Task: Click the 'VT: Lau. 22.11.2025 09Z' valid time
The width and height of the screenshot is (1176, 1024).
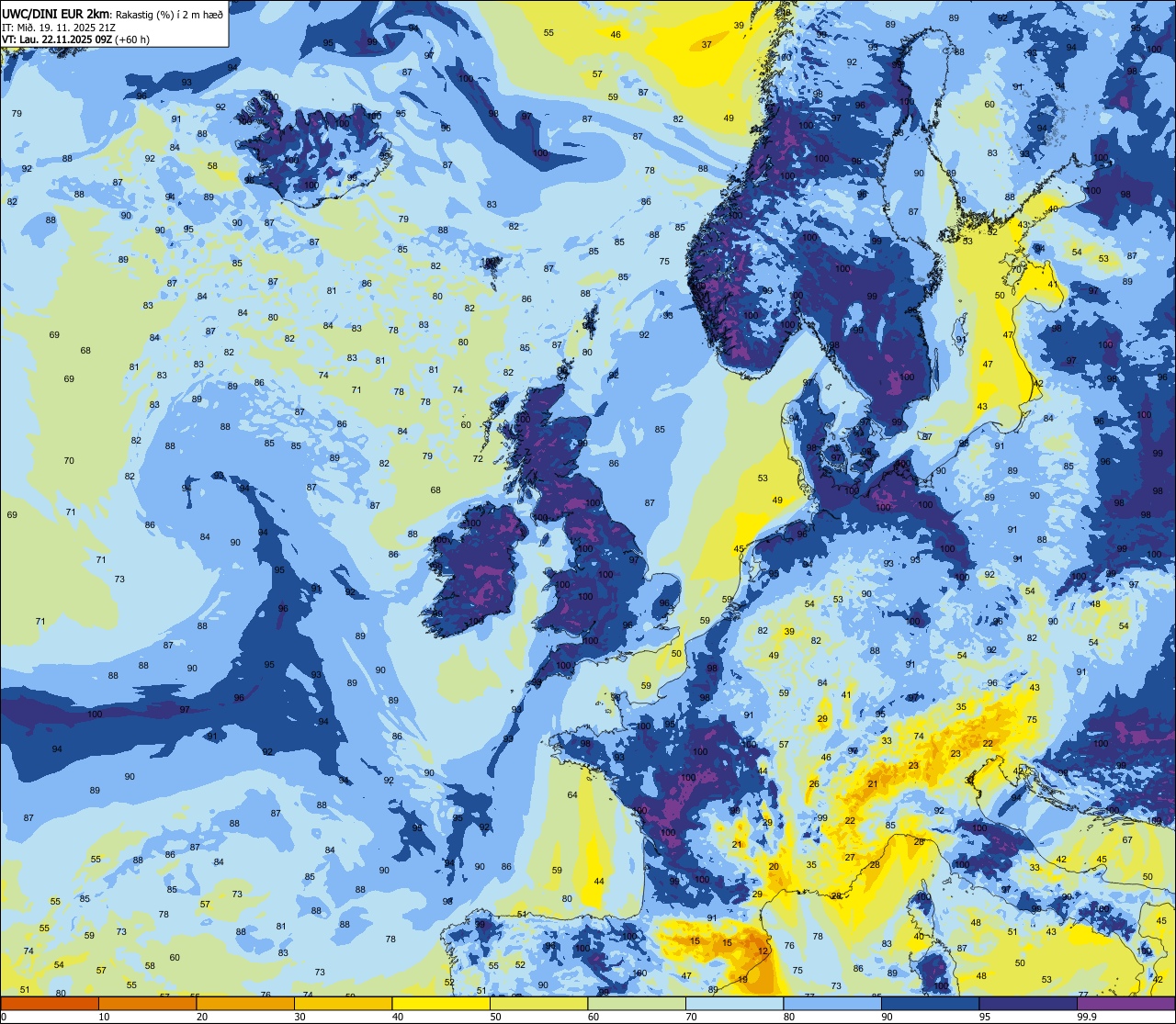Action: pos(57,39)
